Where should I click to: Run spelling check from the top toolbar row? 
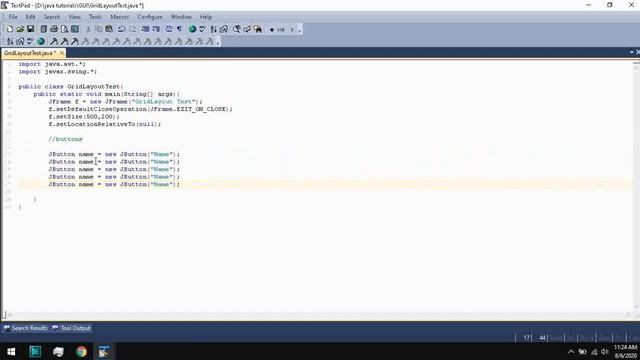point(202,29)
